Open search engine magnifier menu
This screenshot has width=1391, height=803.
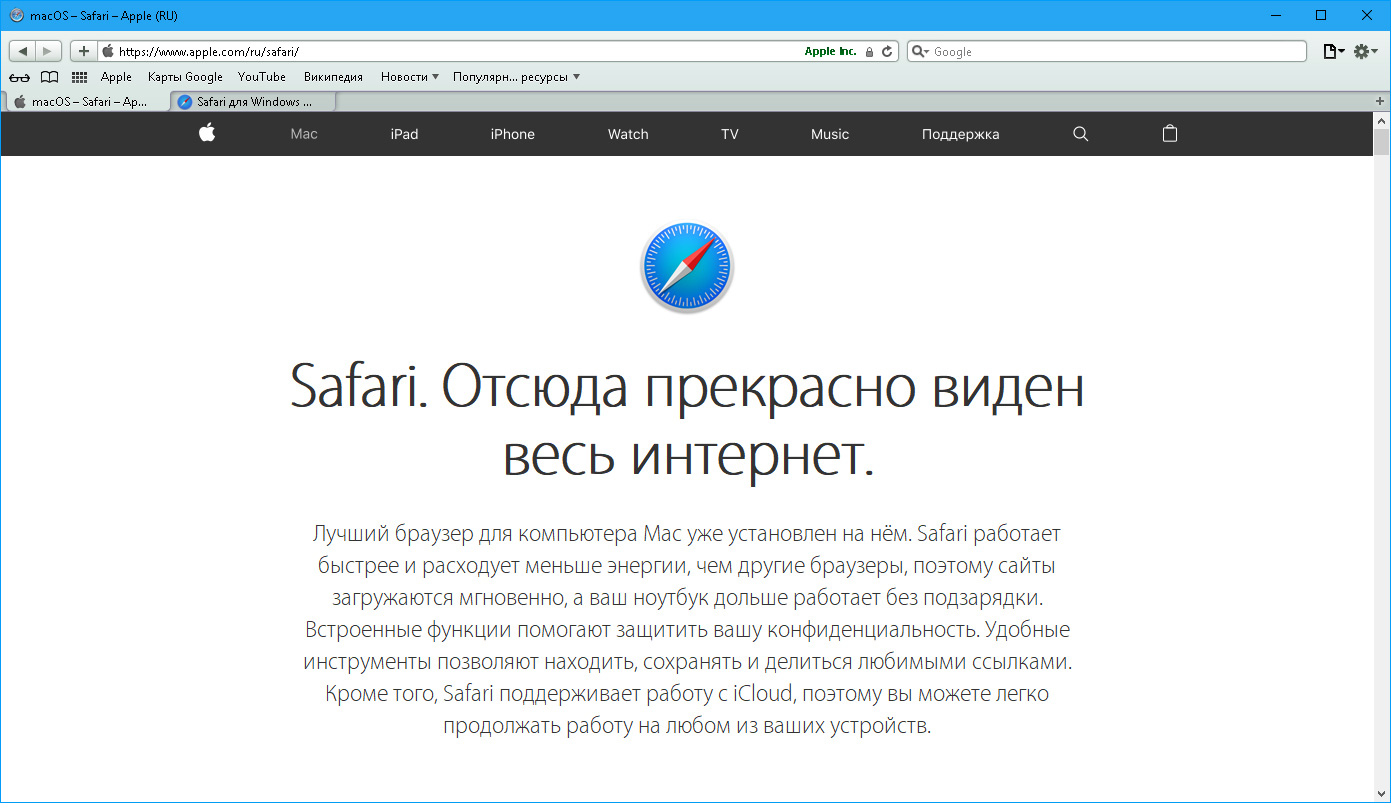(920, 51)
